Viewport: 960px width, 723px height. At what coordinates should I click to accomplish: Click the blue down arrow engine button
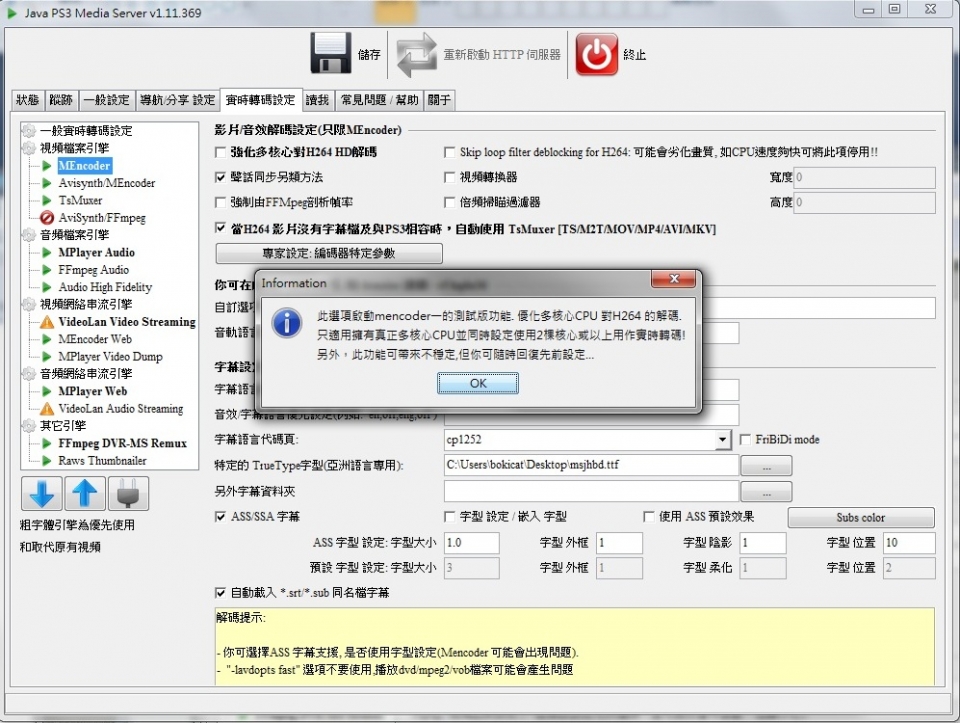pyautogui.click(x=41, y=493)
